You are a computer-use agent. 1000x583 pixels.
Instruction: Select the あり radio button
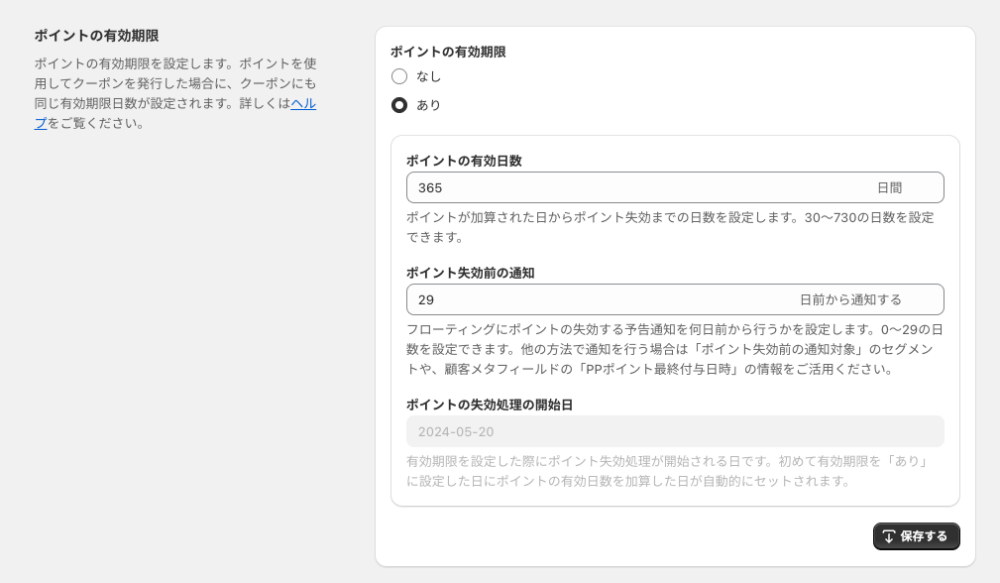[399, 105]
